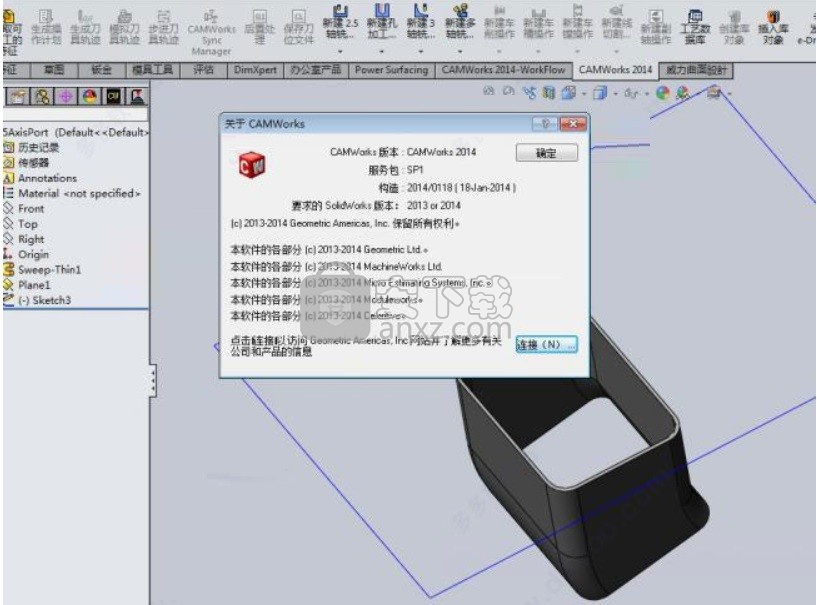The image size is (817, 605).
Task: Click Zoom to Area in heads-up toolbar
Action: pos(509,92)
